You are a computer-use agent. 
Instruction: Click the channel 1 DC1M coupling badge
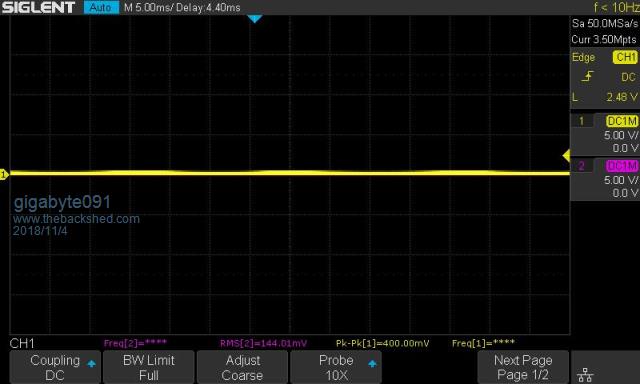tap(622, 121)
